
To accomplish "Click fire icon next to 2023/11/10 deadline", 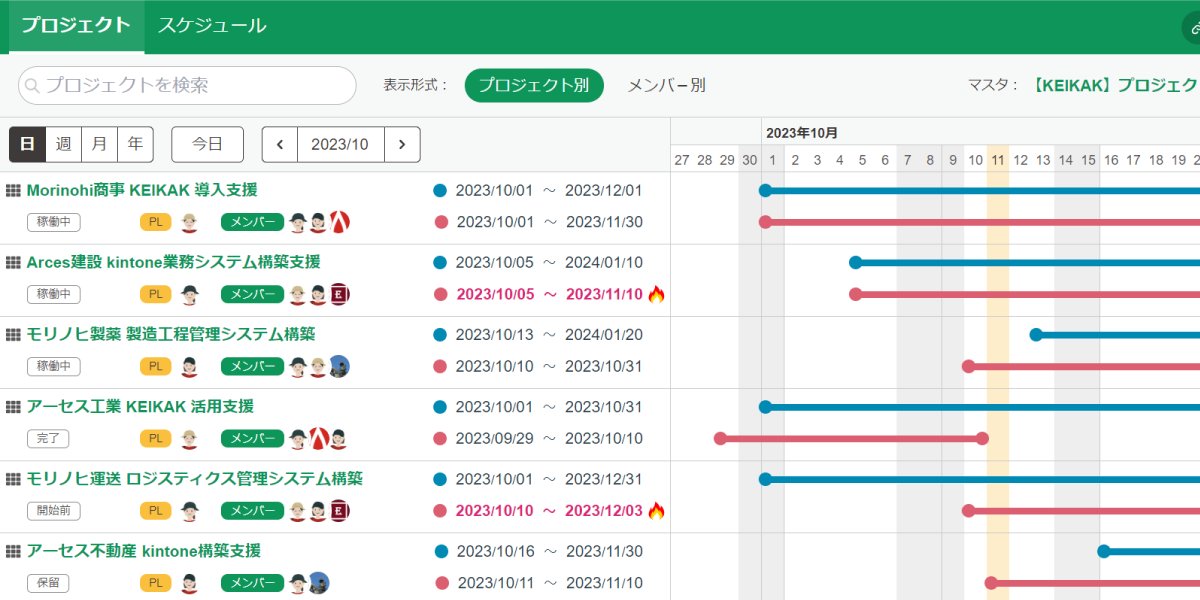I will (656, 294).
